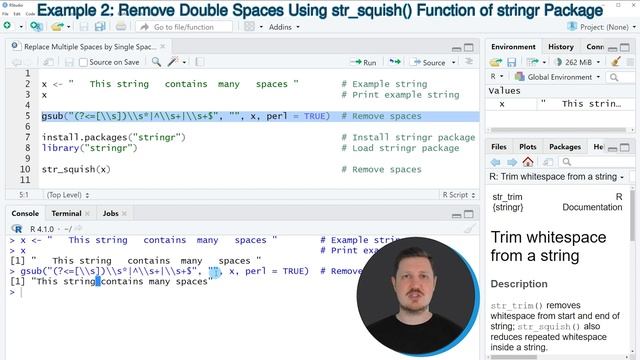Switch to the Jobs tab
The height and width of the screenshot is (360, 640).
click(111, 213)
